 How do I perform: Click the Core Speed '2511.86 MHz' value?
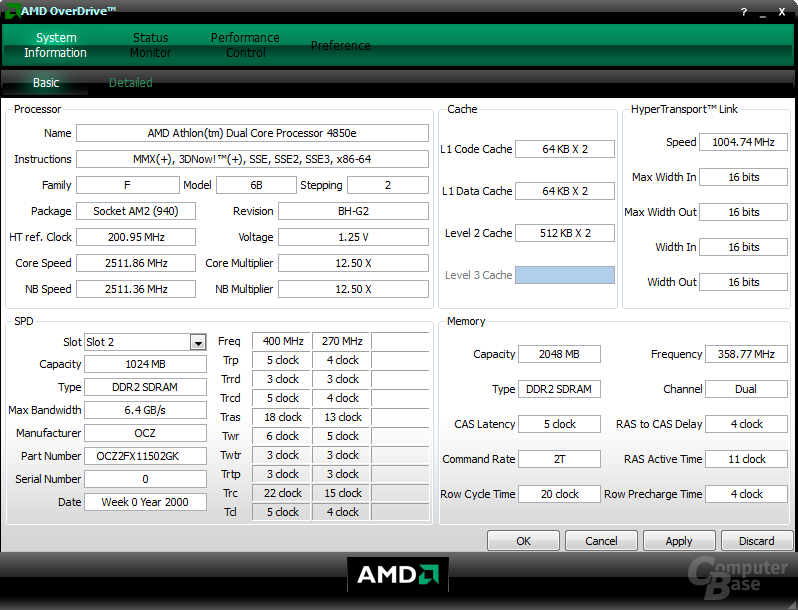136,263
